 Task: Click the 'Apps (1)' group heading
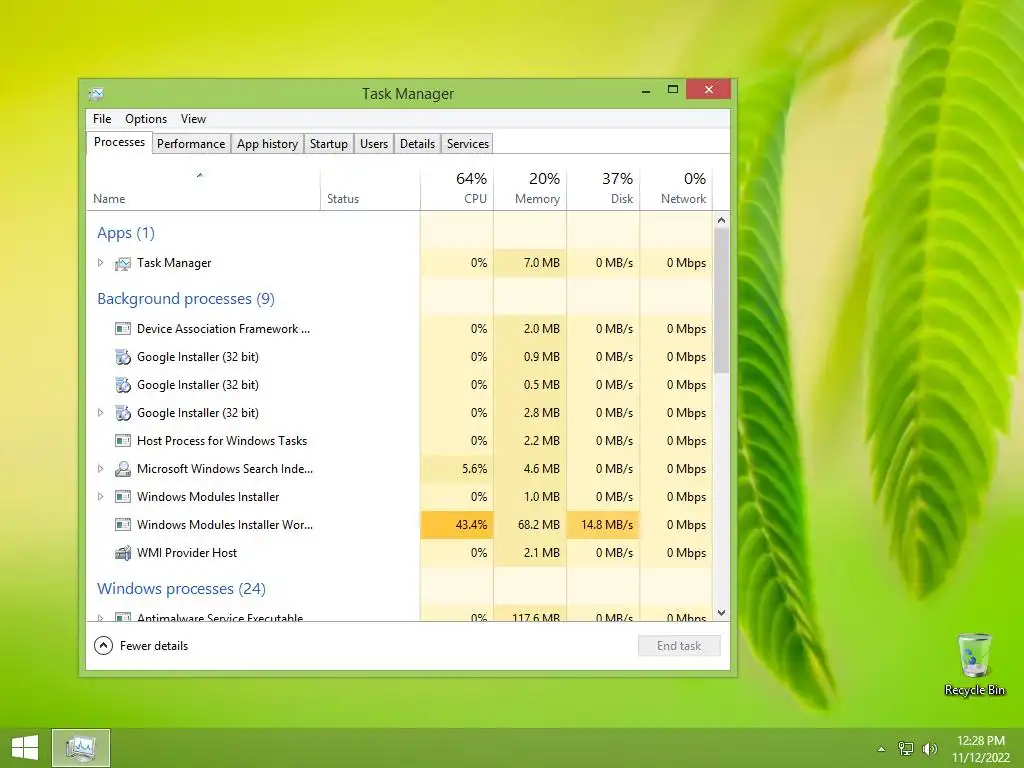[x=126, y=232]
